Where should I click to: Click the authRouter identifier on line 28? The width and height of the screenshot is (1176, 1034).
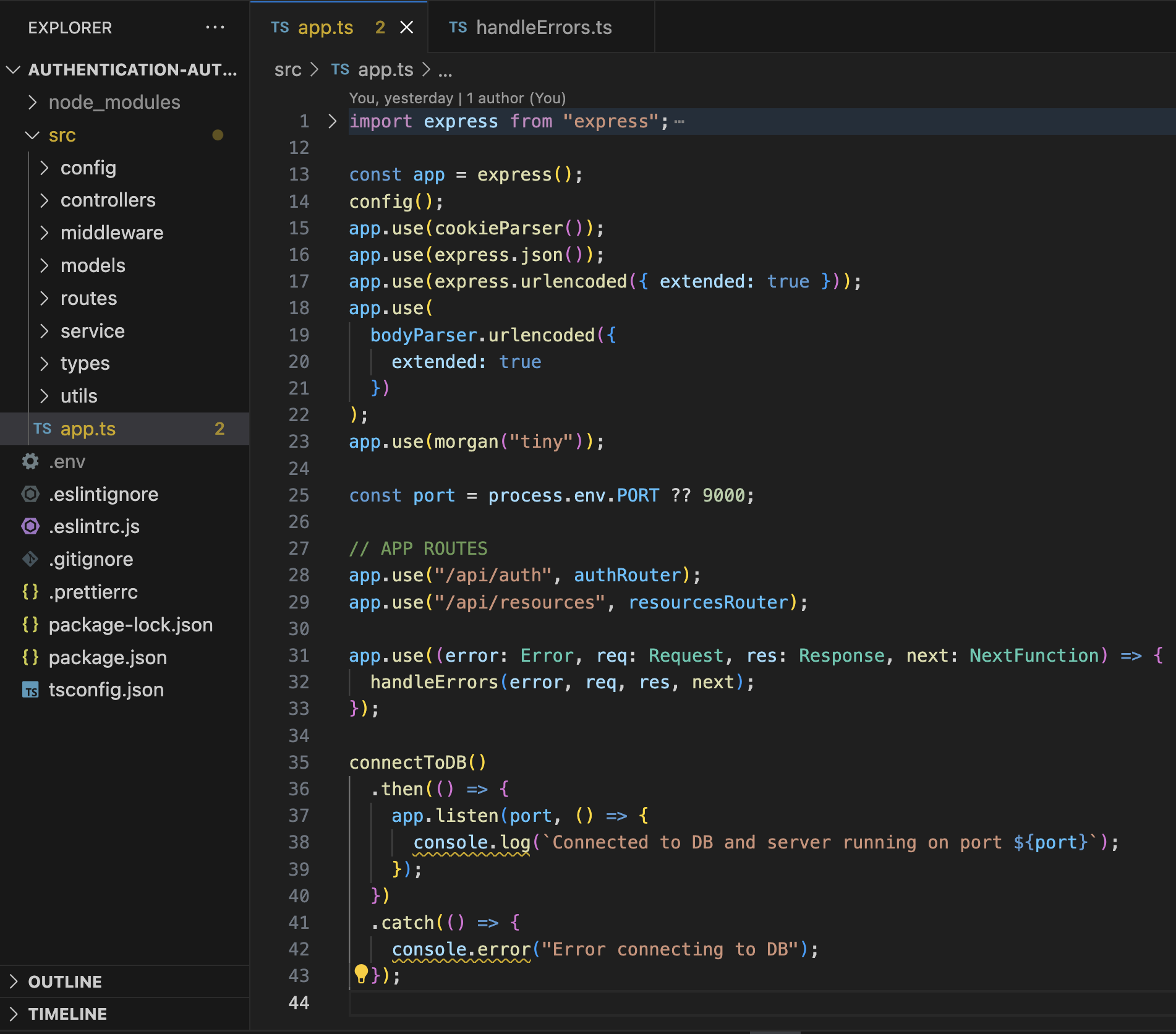(x=628, y=575)
